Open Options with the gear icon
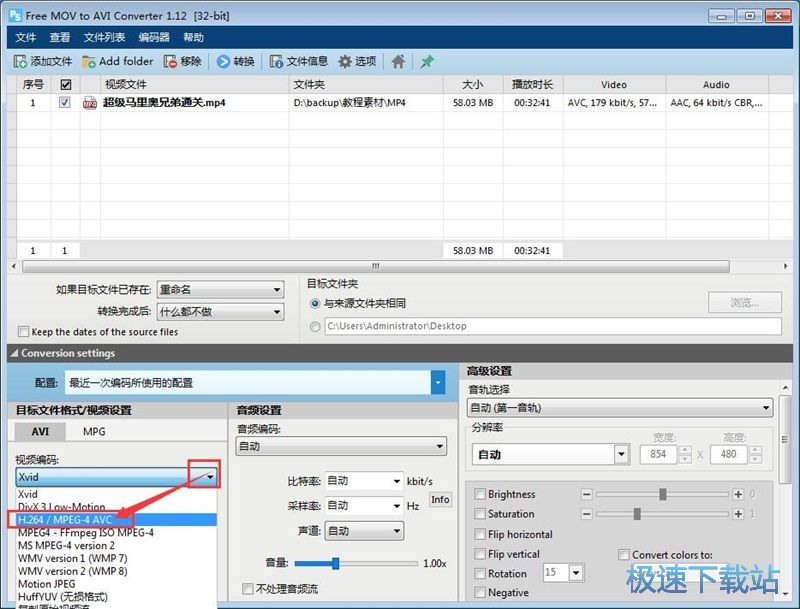The width and height of the screenshot is (800, 609). (x=345, y=61)
